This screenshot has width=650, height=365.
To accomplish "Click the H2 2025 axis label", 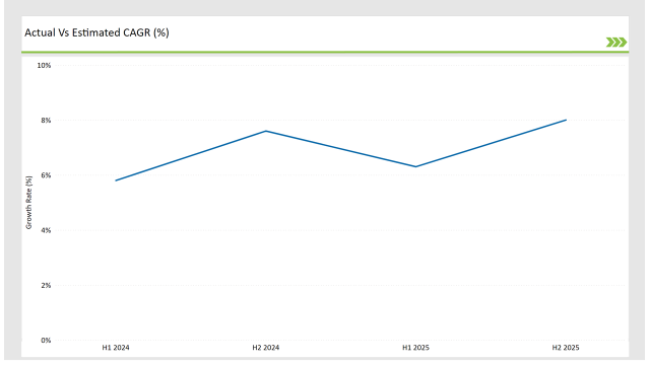I will [565, 348].
